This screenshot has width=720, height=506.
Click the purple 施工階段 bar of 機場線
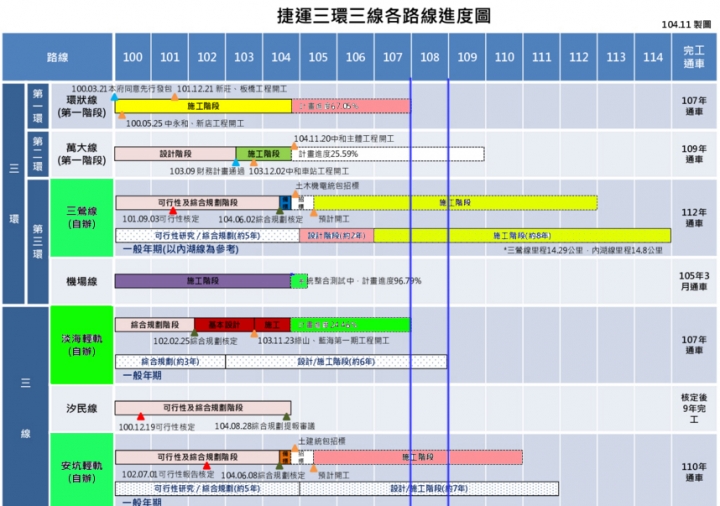(202, 281)
